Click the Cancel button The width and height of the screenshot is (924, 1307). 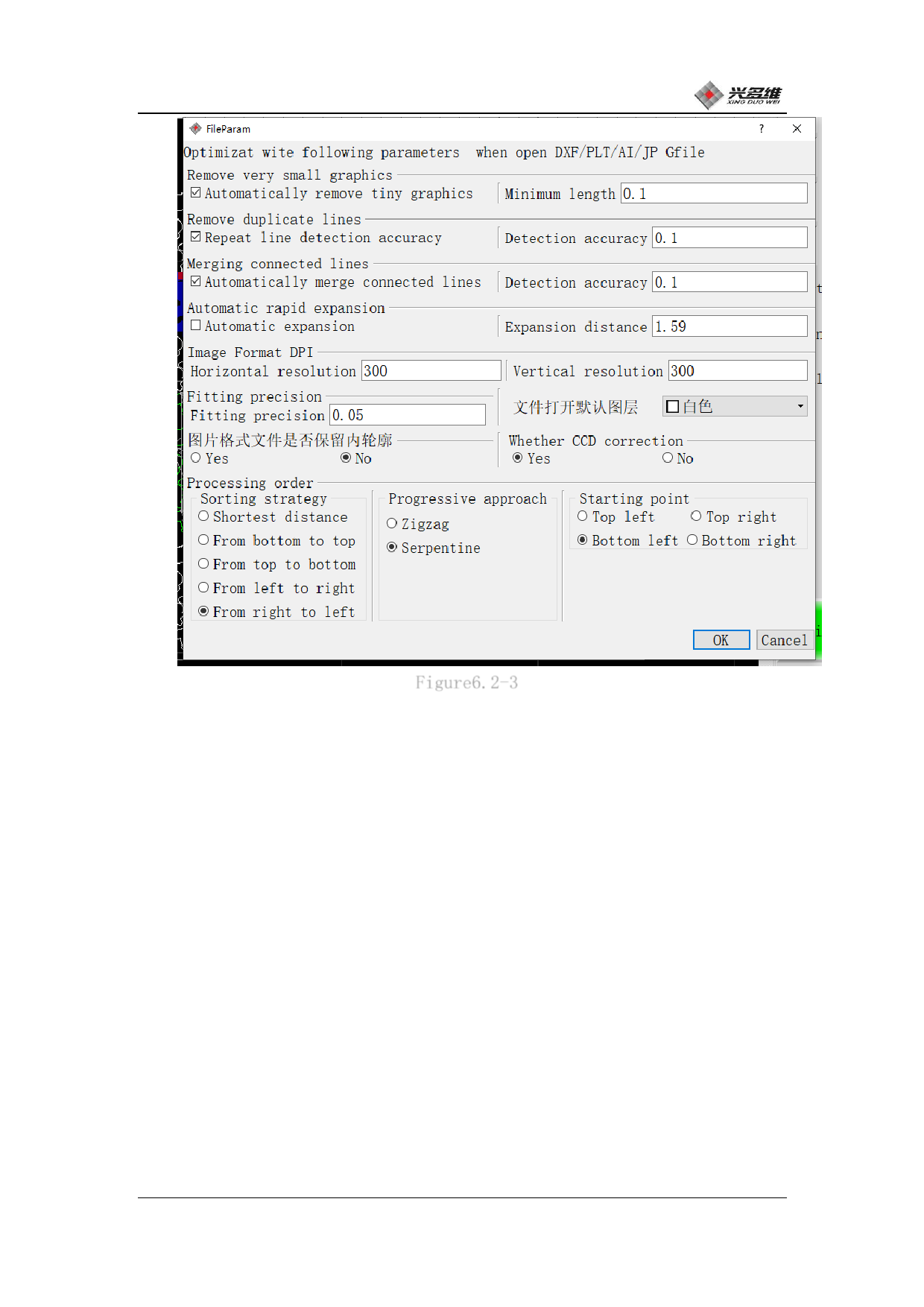tap(784, 640)
